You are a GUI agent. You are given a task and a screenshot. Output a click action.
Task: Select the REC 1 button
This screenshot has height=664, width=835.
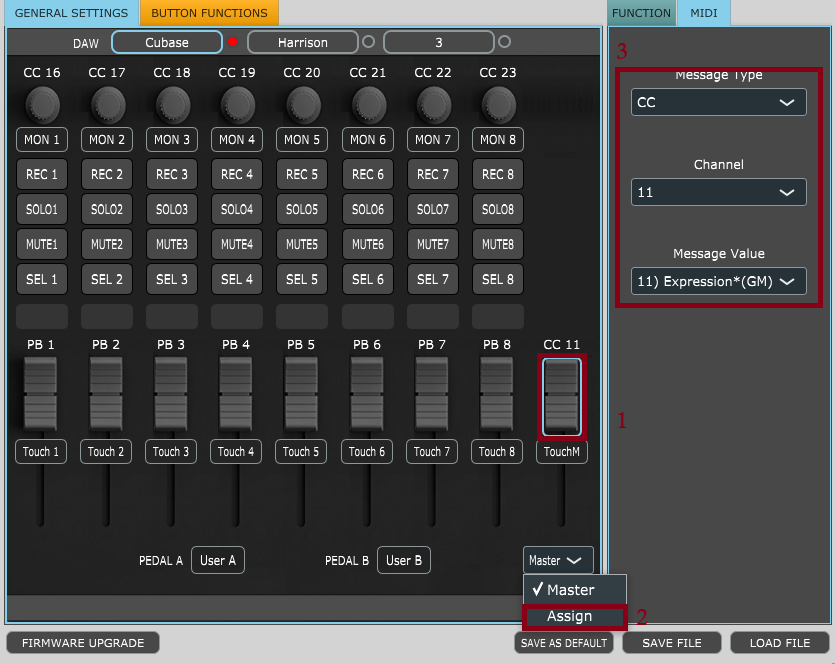[x=42, y=174]
